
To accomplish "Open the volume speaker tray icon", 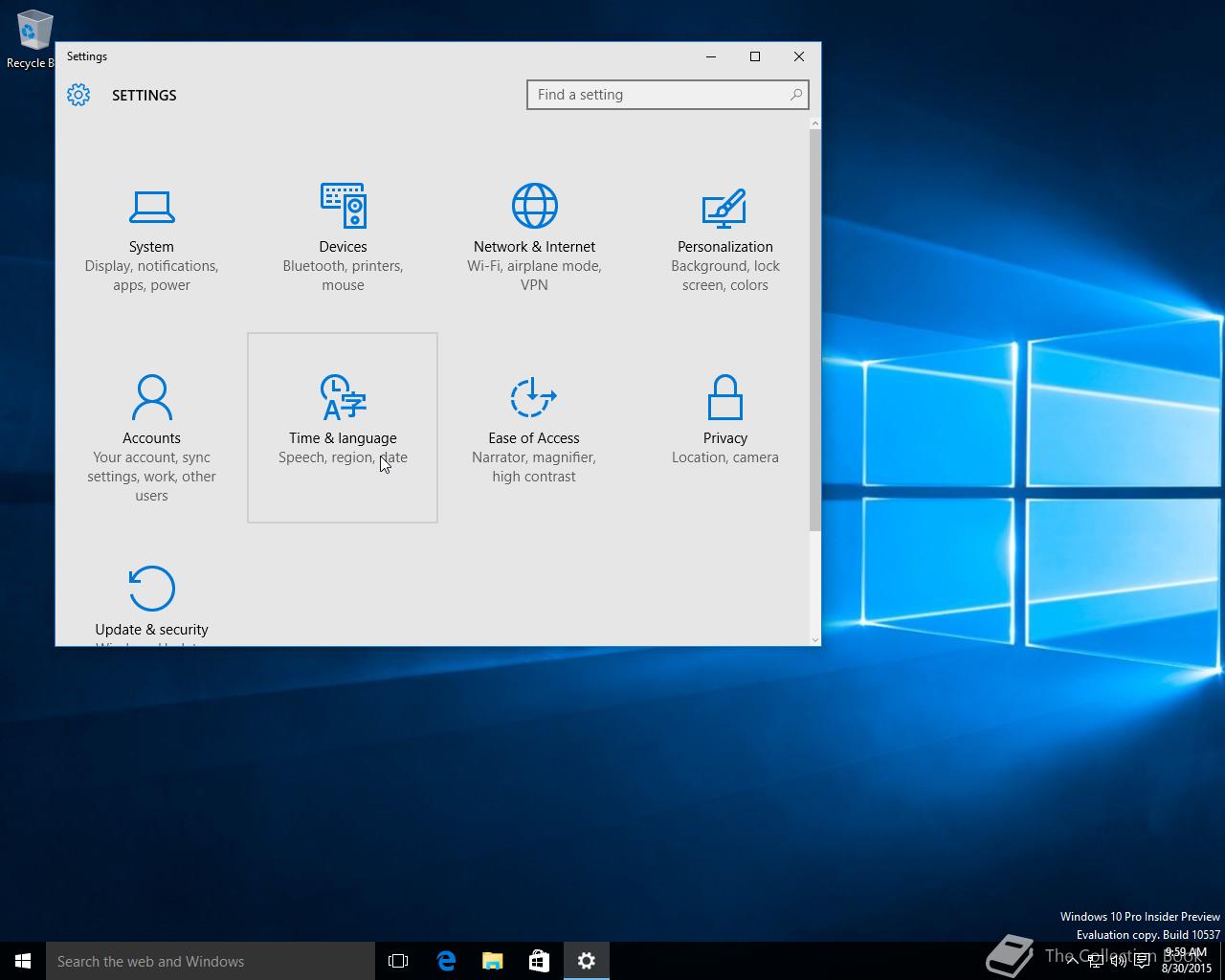I will 1118,961.
